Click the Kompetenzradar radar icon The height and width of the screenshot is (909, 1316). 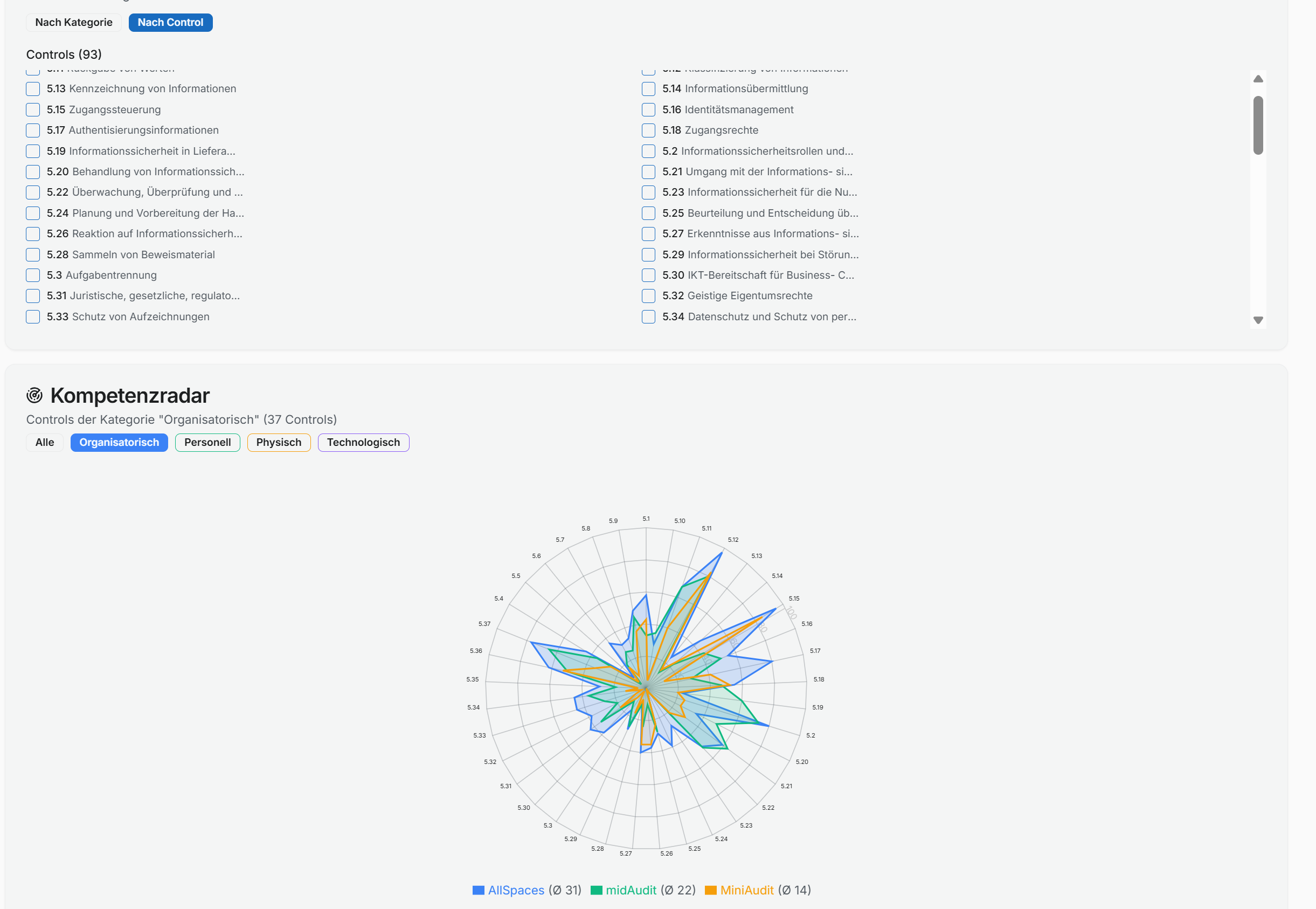tap(34, 395)
